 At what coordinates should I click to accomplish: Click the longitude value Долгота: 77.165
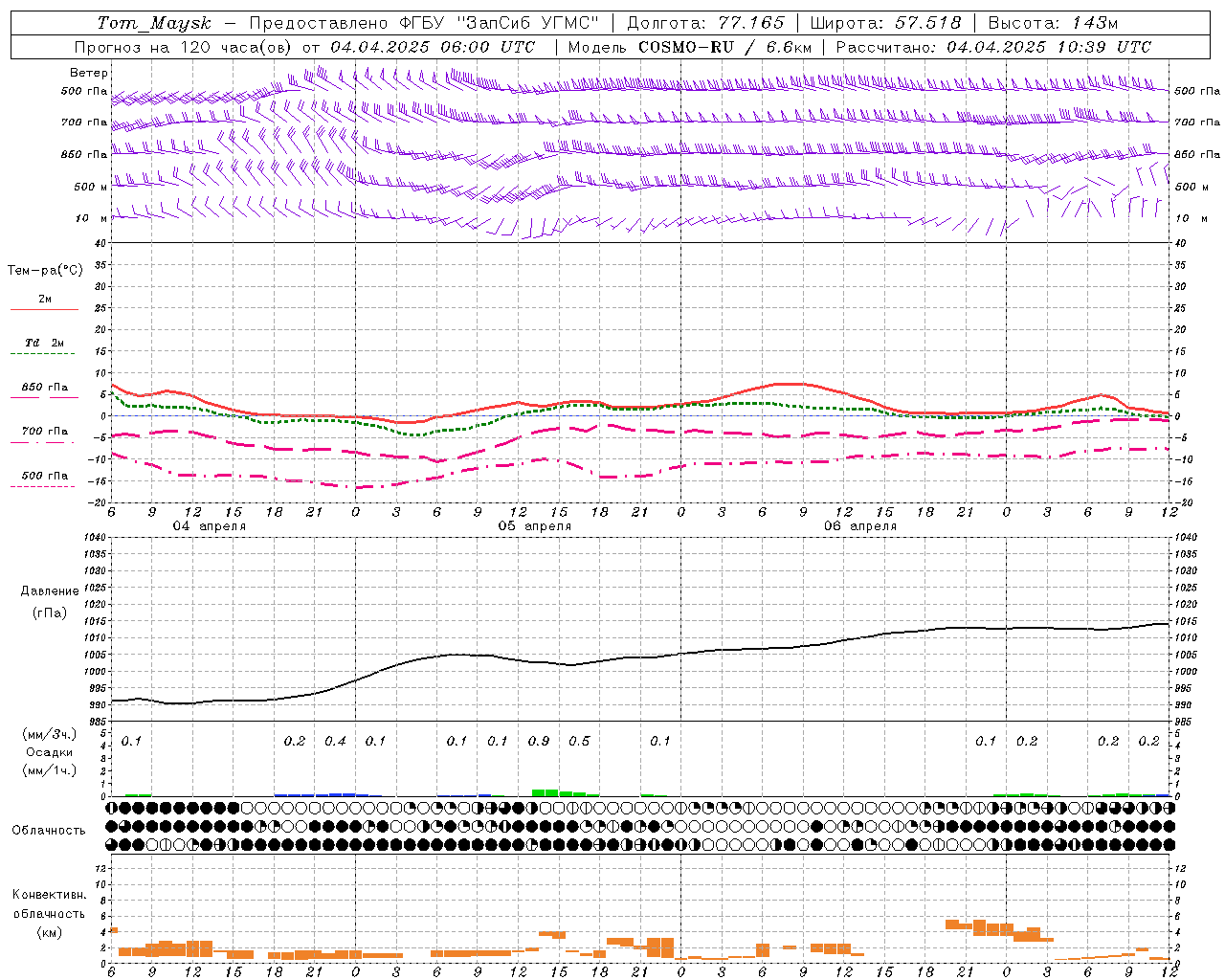[x=705, y=23]
